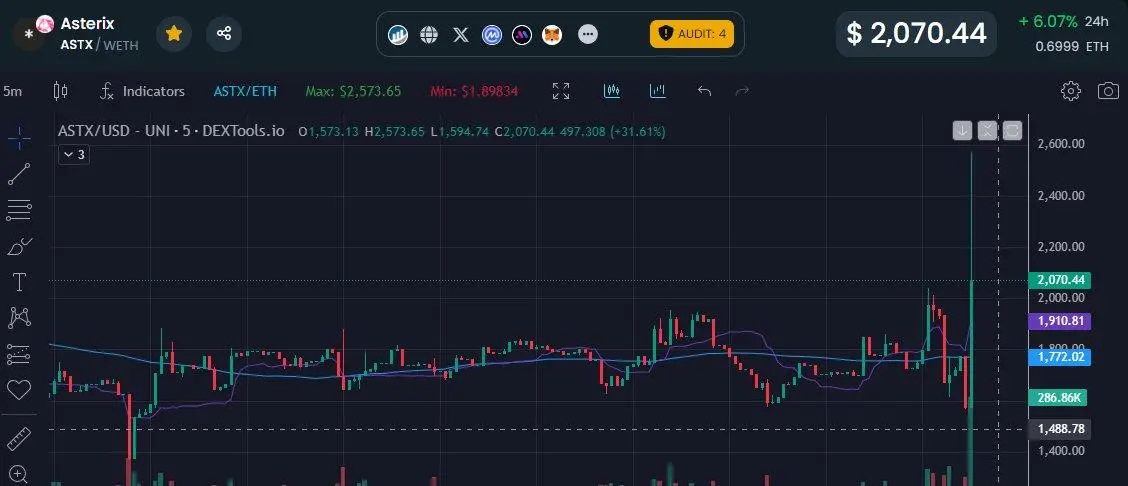The height and width of the screenshot is (486, 1128).
Task: Open chart settings gear
Action: tap(1070, 91)
